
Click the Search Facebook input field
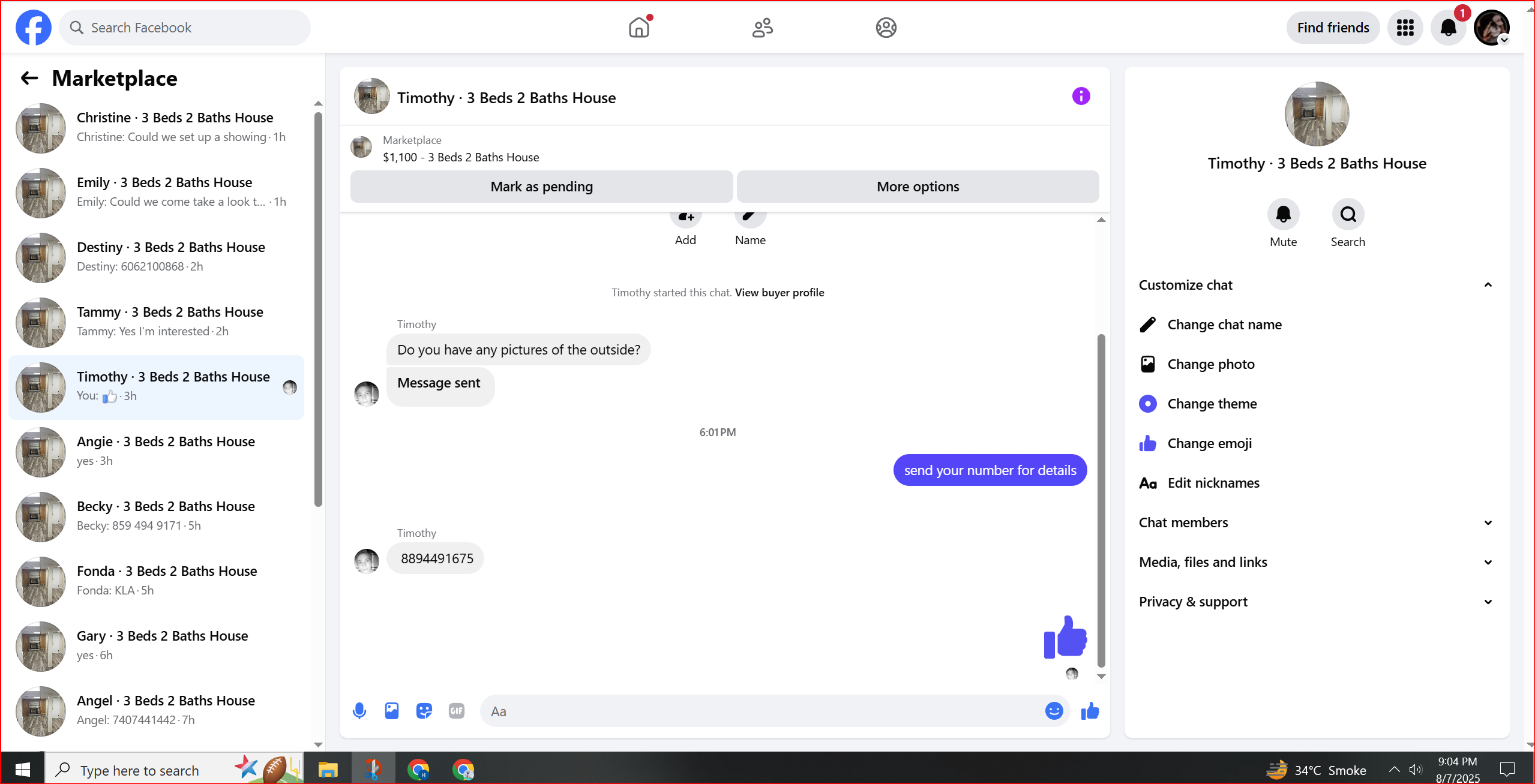click(185, 28)
